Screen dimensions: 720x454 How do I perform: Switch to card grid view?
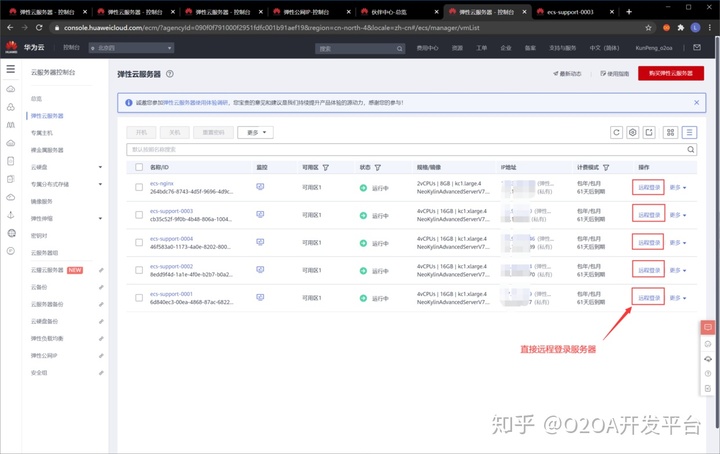pos(670,132)
